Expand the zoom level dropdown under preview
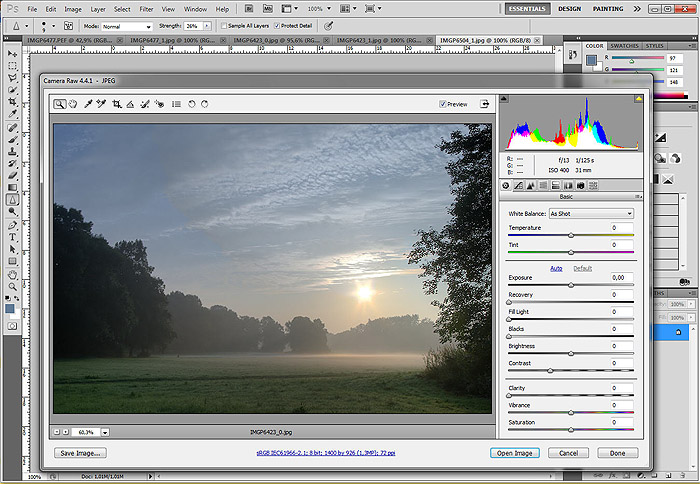 pos(104,432)
